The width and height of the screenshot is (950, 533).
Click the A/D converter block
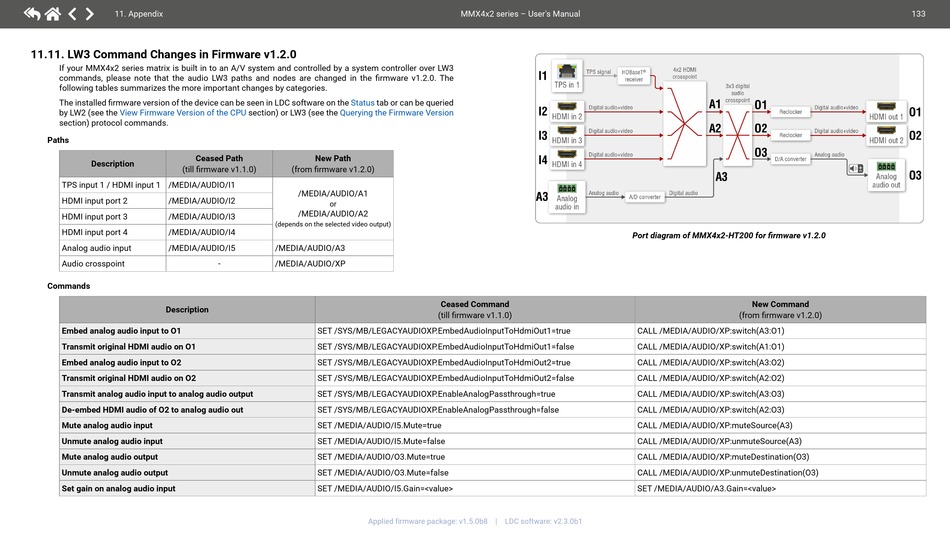pyautogui.click(x=645, y=197)
